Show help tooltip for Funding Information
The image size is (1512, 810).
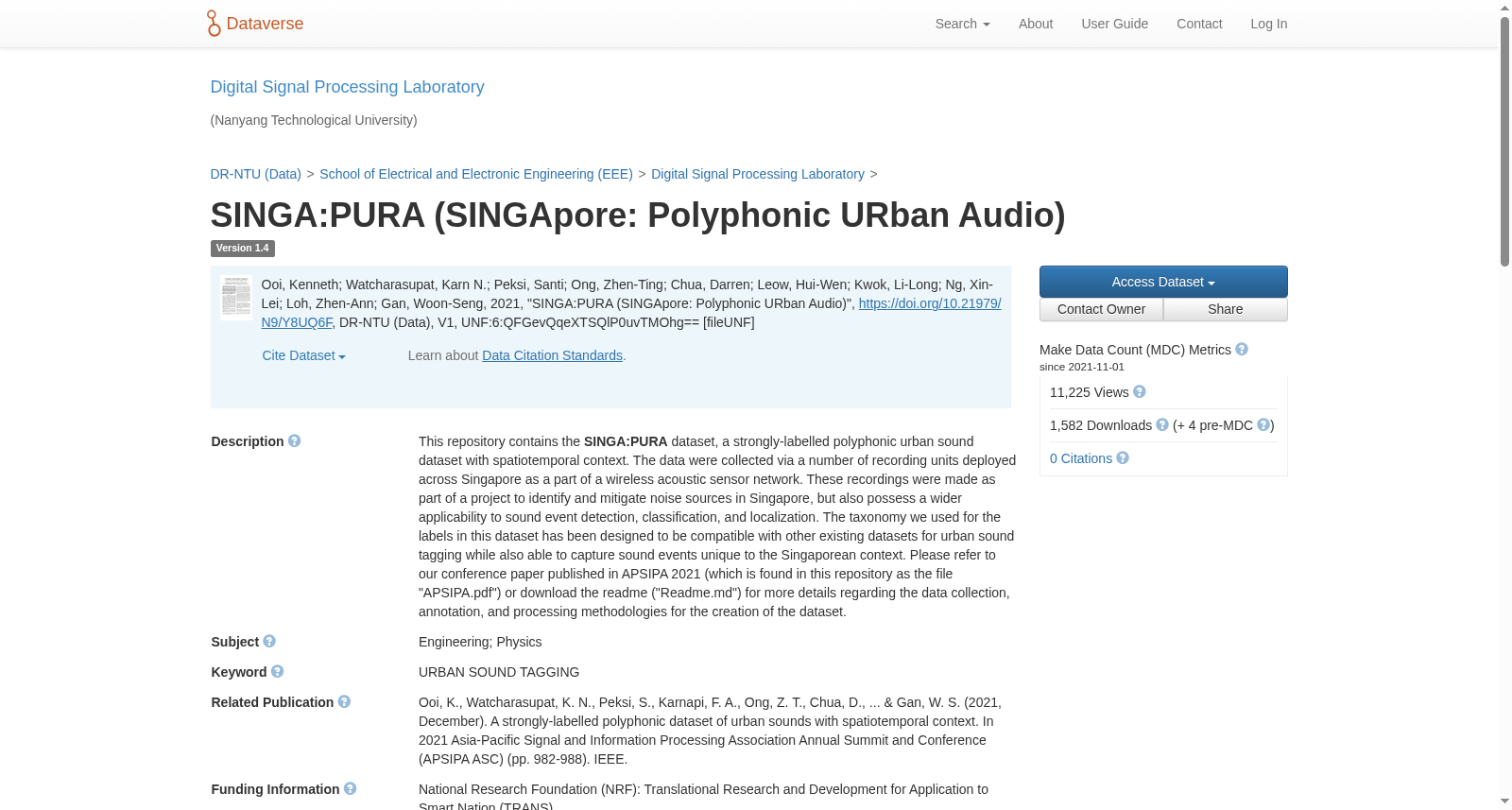351,789
